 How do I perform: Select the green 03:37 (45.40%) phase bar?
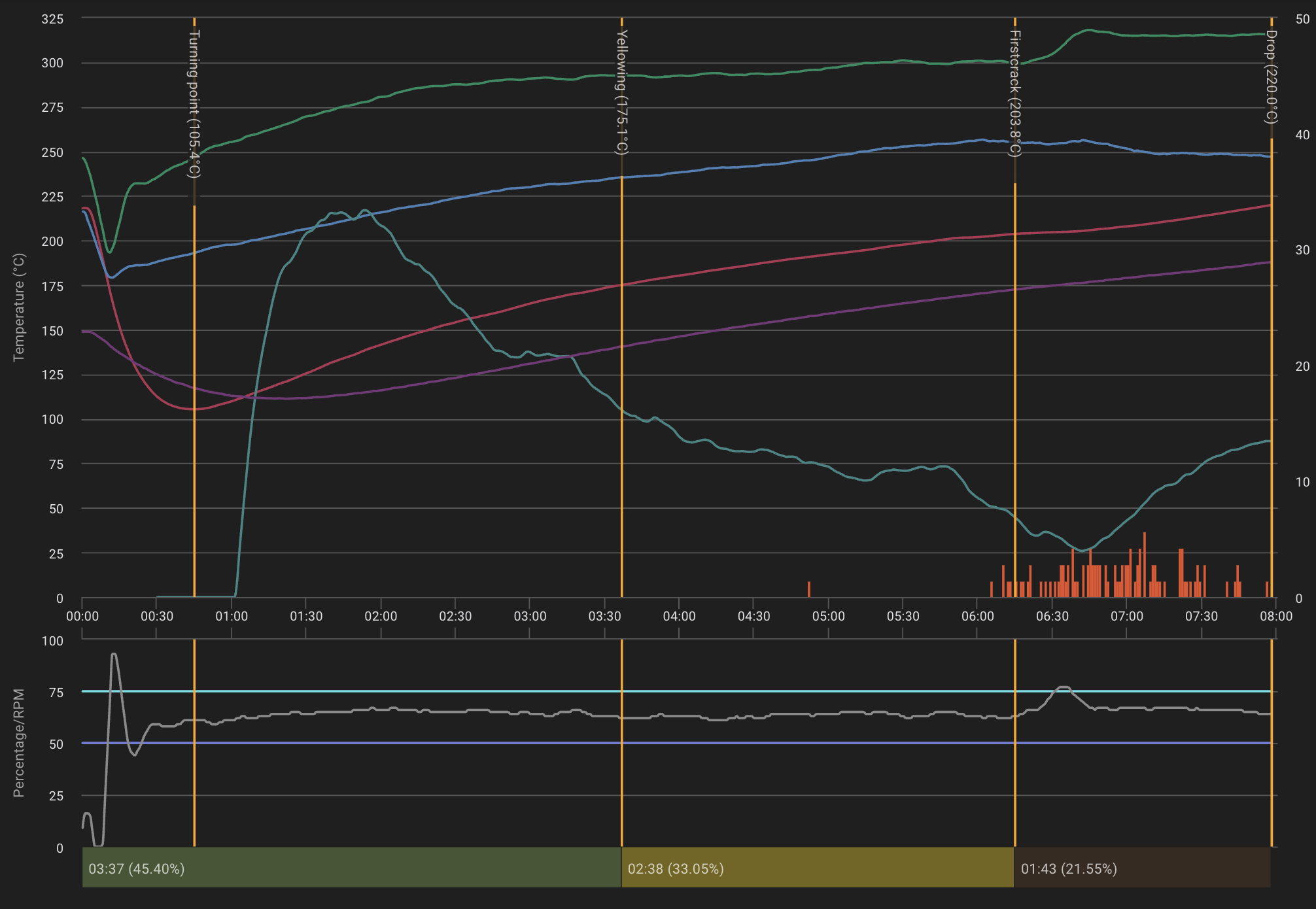[351, 868]
